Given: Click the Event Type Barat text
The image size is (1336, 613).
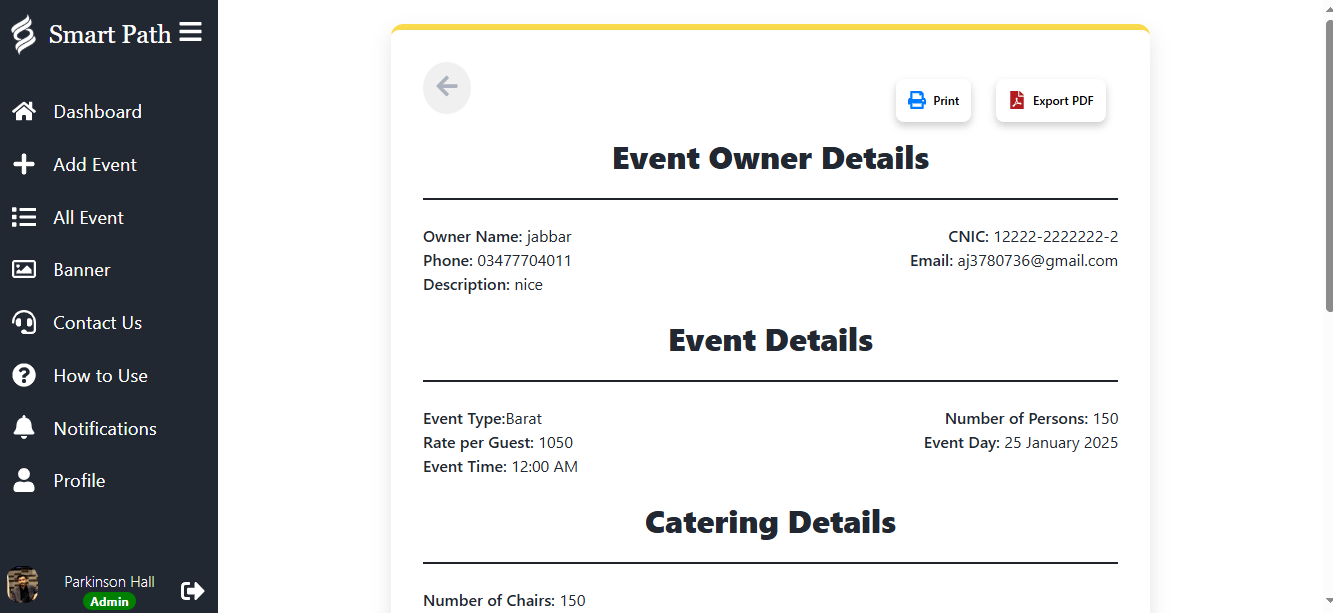Looking at the screenshot, I should click(482, 419).
